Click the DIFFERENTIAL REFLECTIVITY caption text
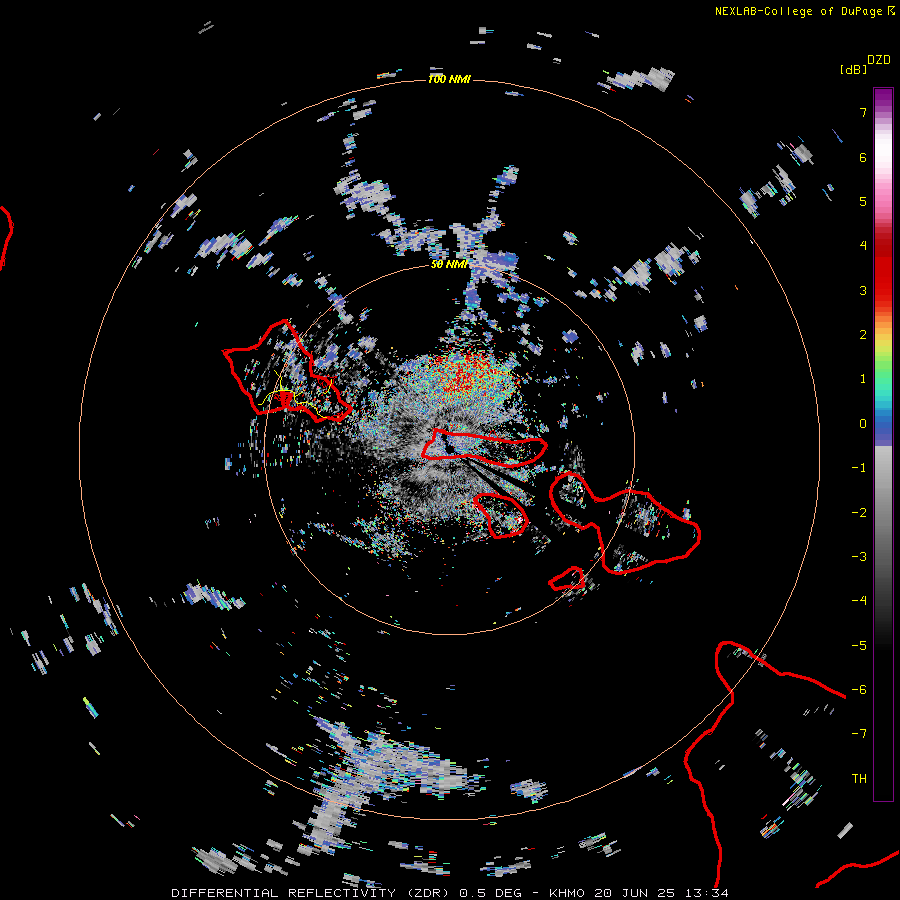This screenshot has height=900, width=900. coord(284,893)
